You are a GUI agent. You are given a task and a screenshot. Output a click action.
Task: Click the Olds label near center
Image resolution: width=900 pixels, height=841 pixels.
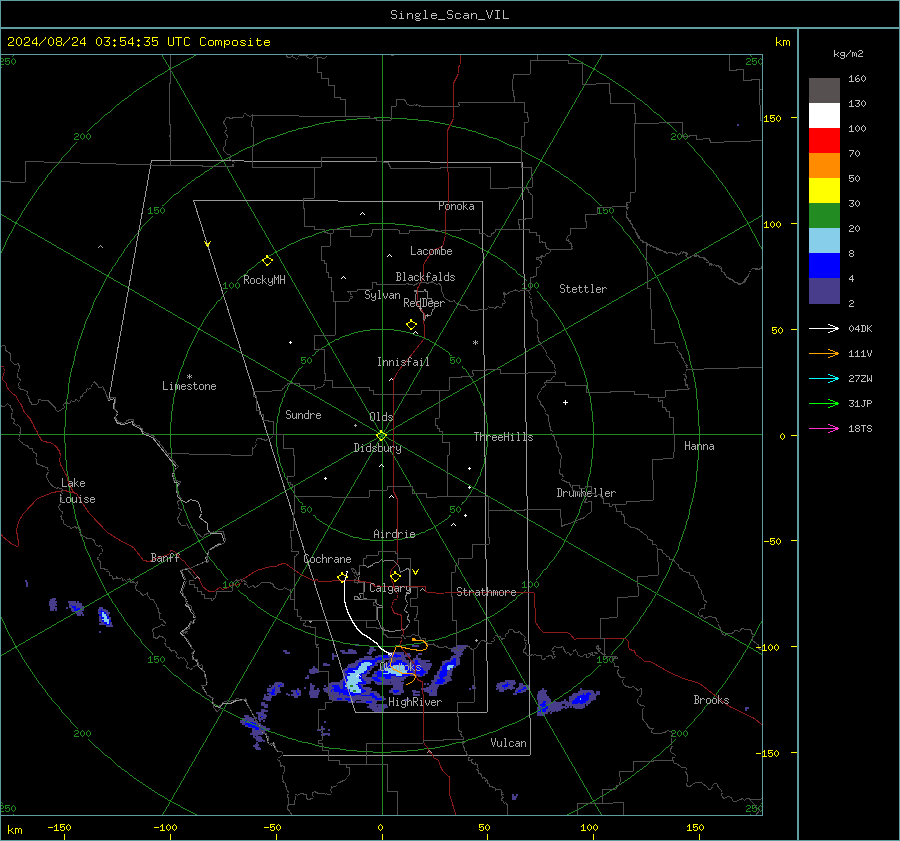381,417
